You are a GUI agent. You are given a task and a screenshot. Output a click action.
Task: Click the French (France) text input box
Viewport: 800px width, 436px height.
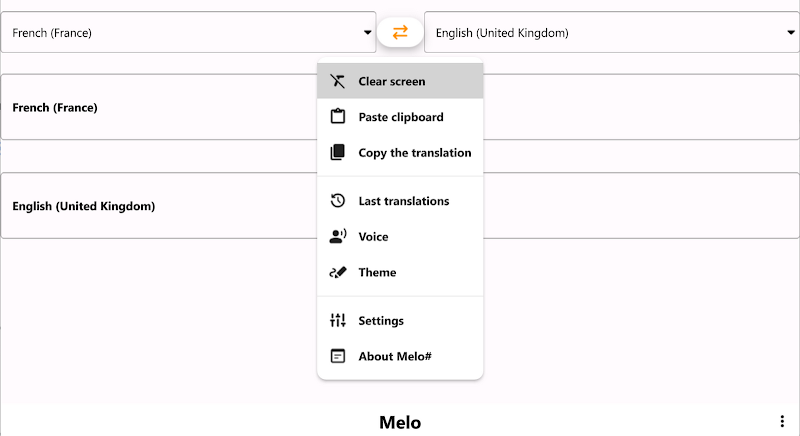[x=150, y=107]
